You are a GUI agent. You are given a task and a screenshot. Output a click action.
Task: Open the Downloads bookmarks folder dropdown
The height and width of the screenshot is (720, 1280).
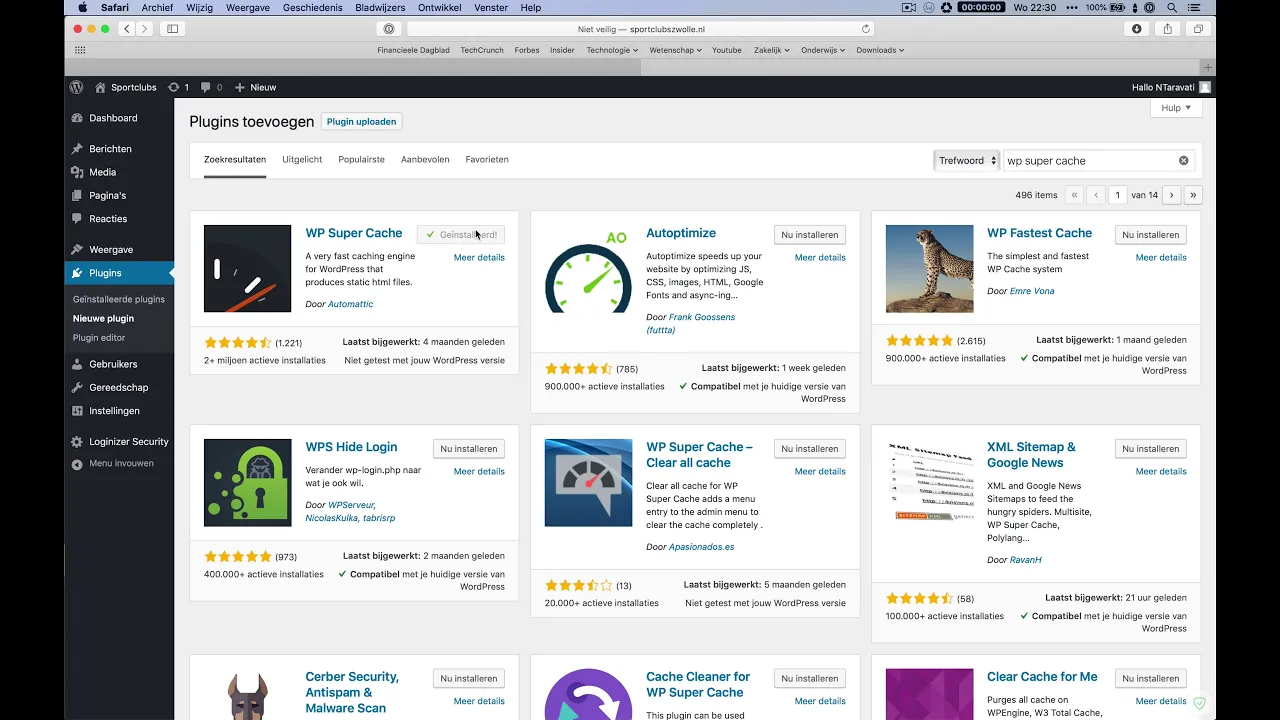pyautogui.click(x=880, y=50)
